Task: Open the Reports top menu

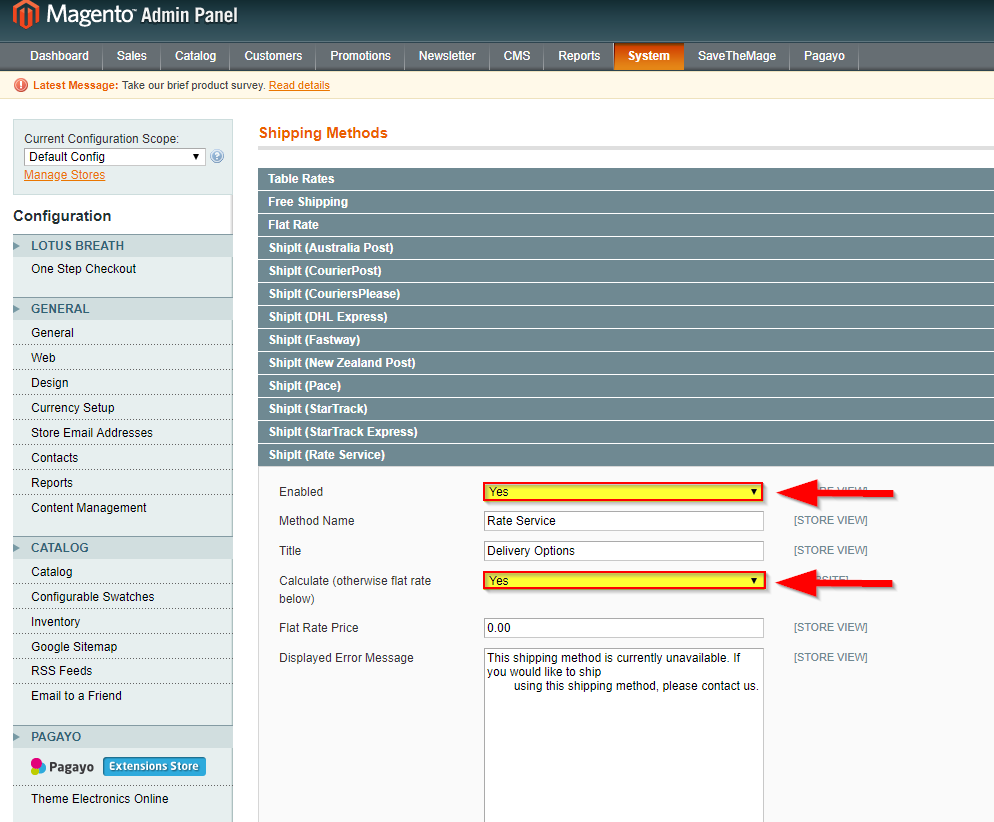Action: (579, 56)
